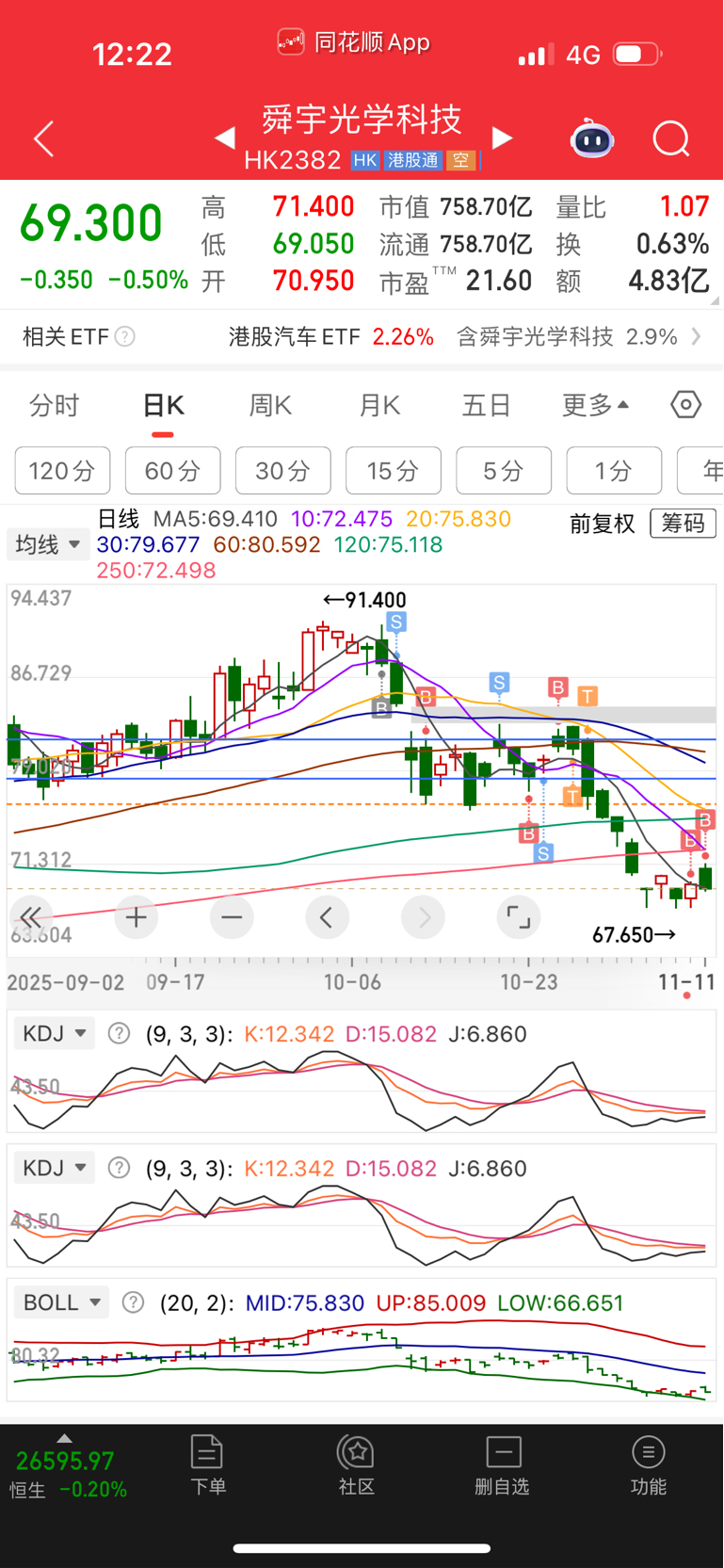Choose the 1分 period button
The width and height of the screenshot is (724, 1568).
click(614, 470)
